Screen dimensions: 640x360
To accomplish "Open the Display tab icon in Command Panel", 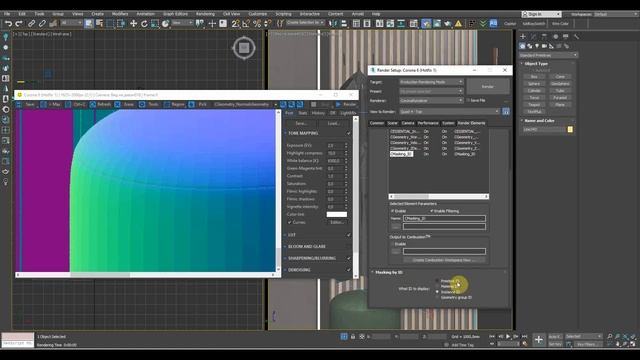I will point(565,37).
